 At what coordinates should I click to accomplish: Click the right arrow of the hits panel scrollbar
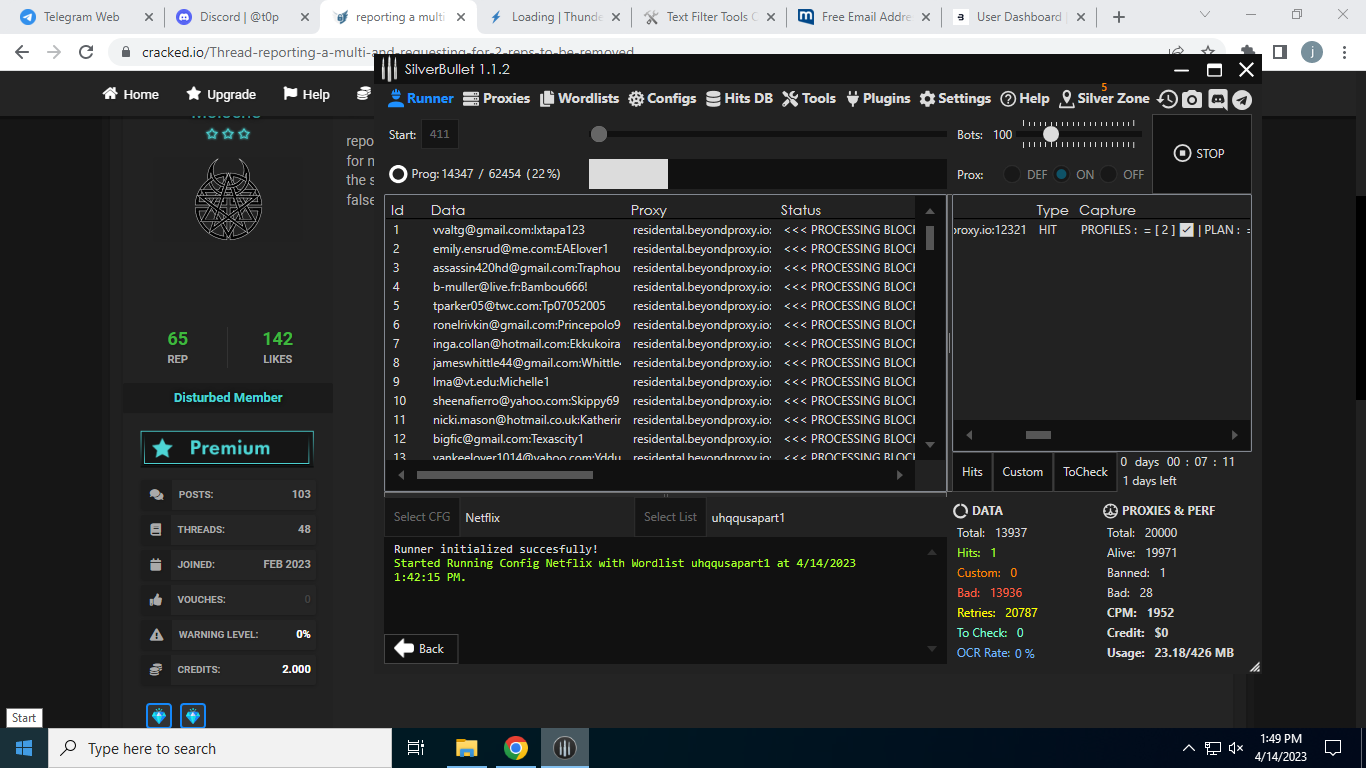[1235, 435]
